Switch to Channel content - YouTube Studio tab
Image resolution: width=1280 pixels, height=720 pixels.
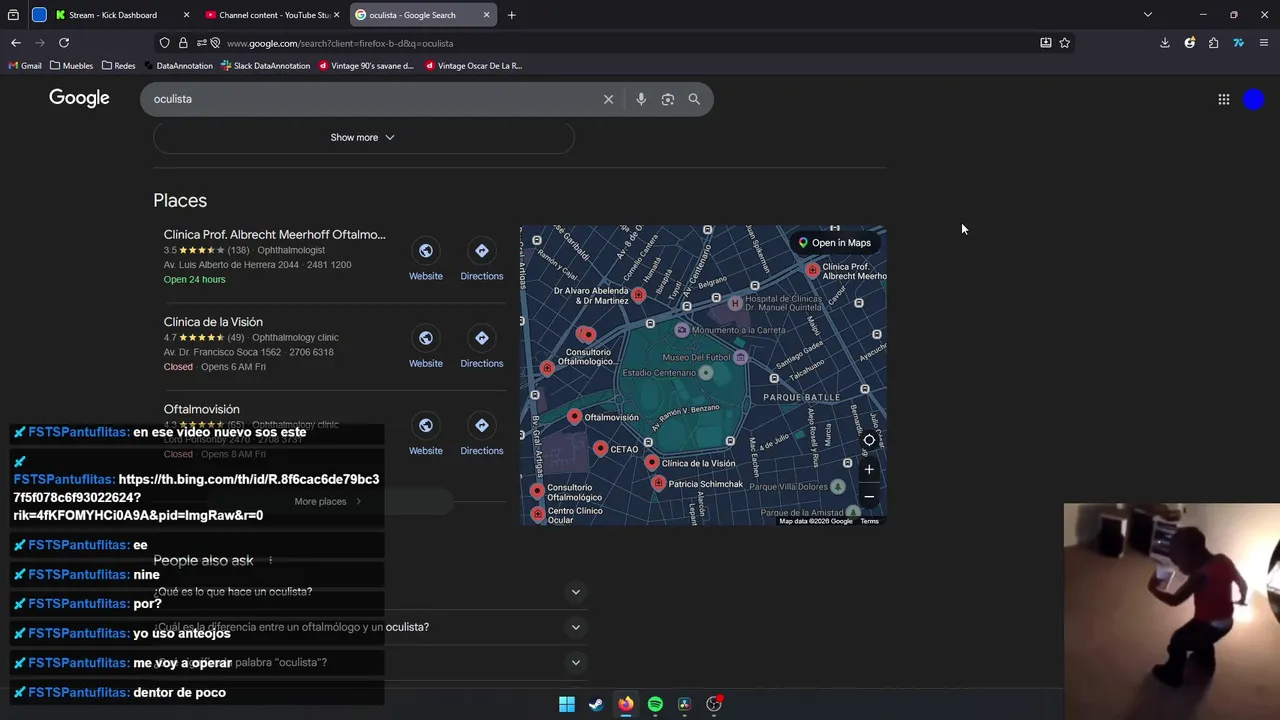tap(274, 15)
